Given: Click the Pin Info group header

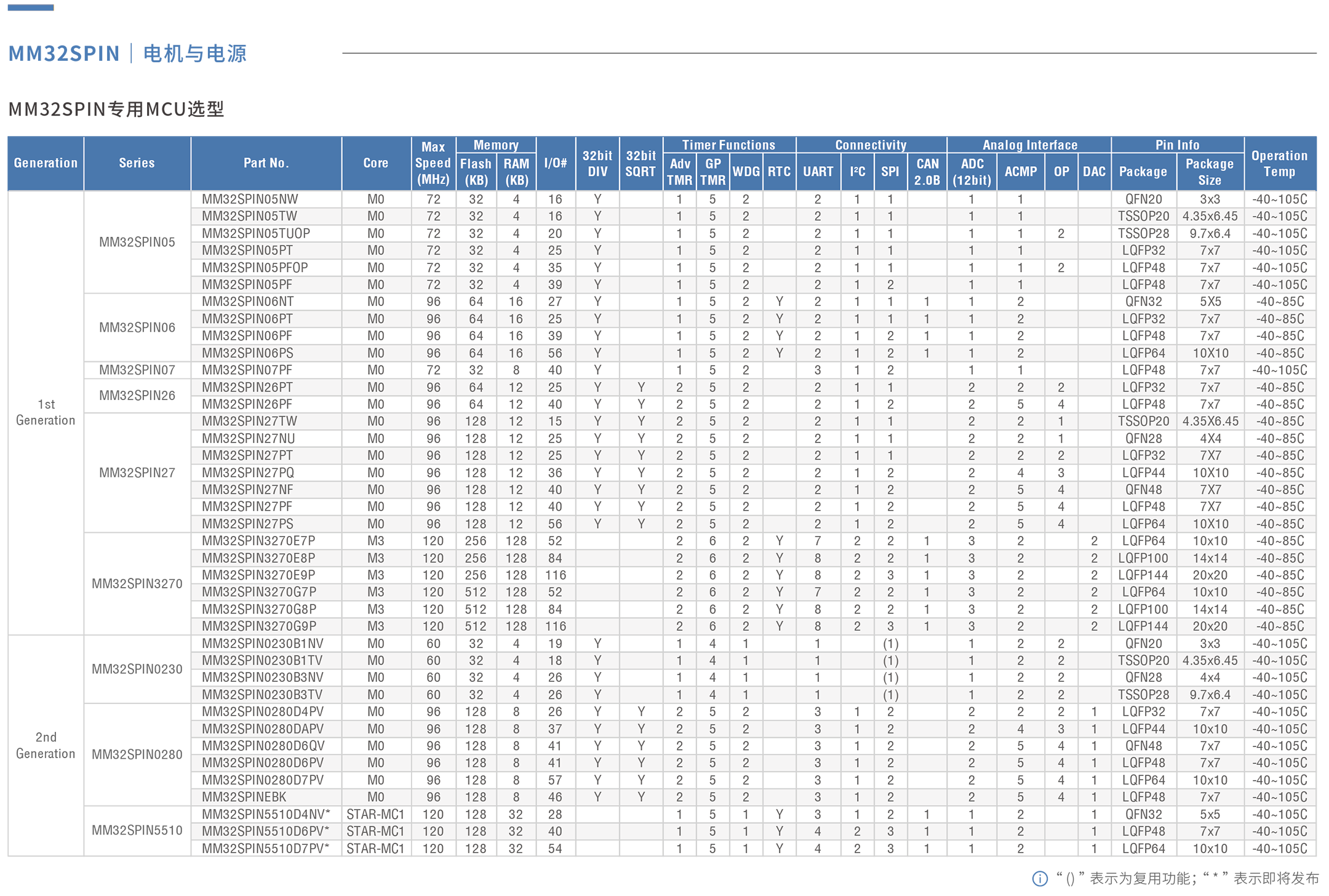Looking at the screenshot, I should pos(1177,145).
